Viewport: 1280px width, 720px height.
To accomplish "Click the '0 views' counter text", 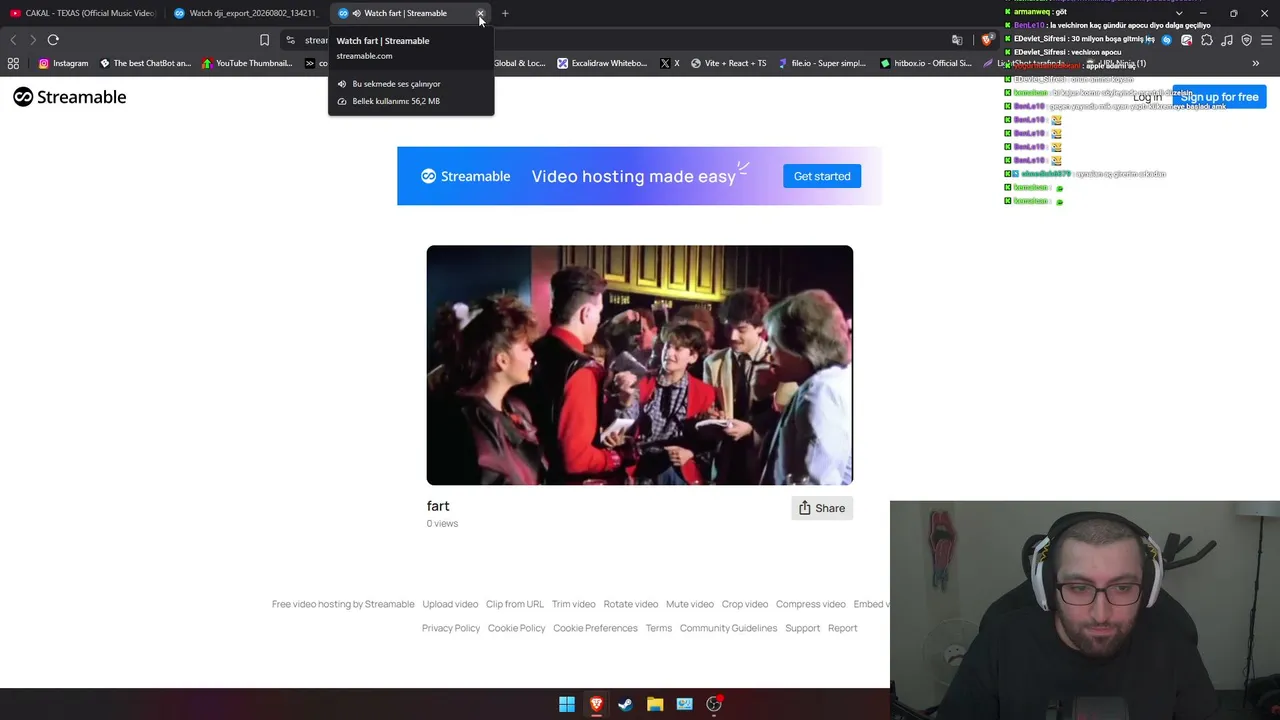I will coord(442,523).
